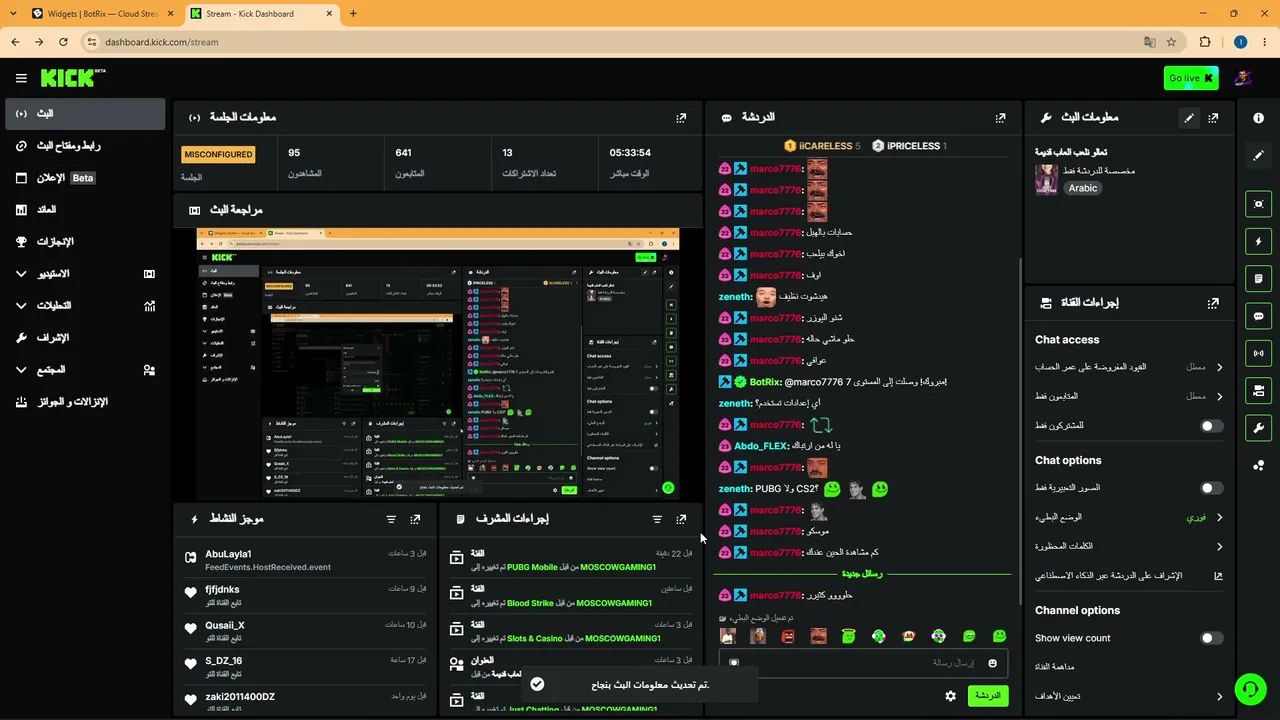Open the profile avatar in the header
Image resolution: width=1280 pixels, height=720 pixels.
1243,78
